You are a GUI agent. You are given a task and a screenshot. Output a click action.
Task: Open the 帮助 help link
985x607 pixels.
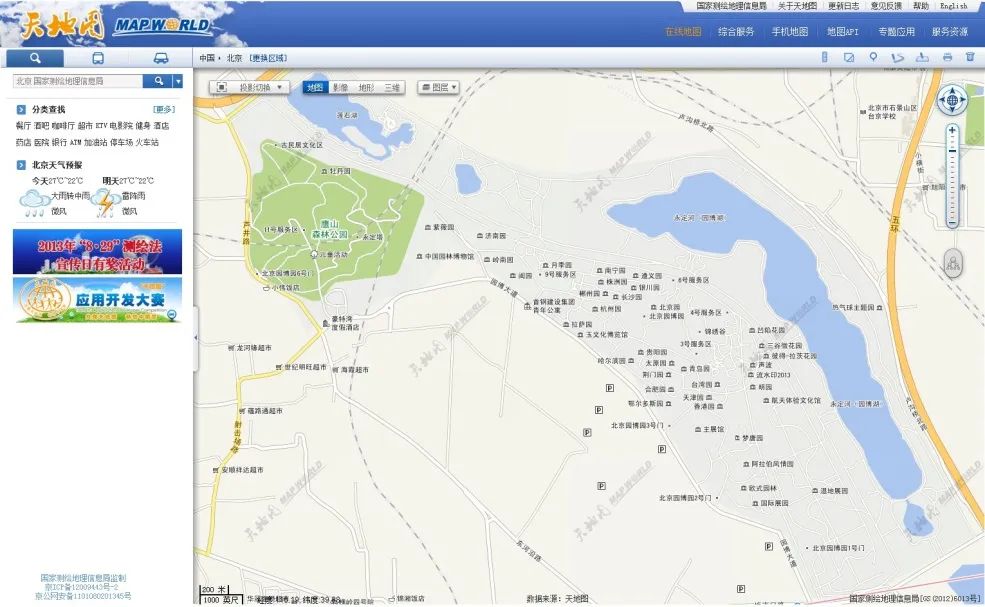921,6
